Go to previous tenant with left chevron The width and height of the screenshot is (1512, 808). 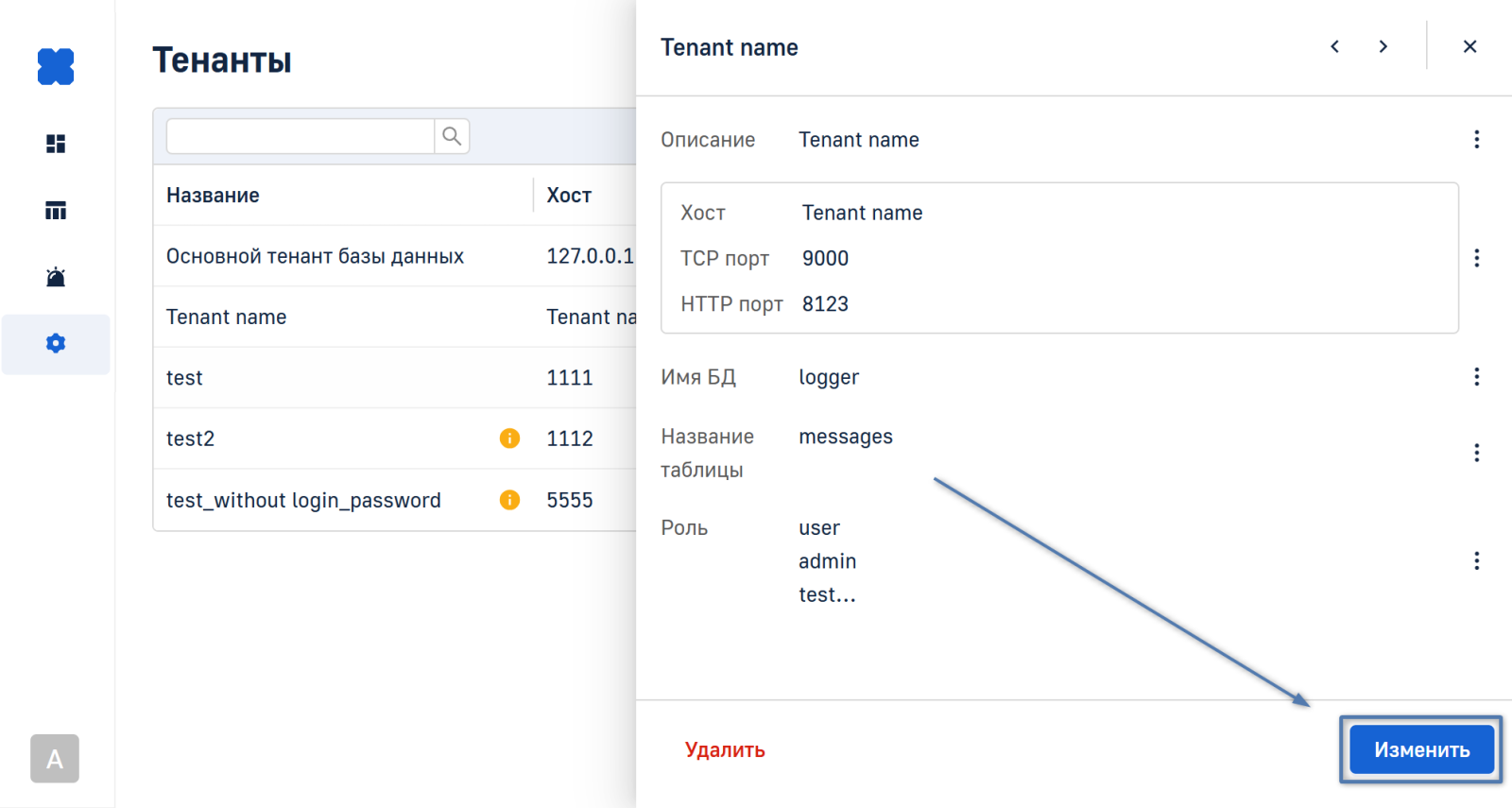click(x=1334, y=46)
